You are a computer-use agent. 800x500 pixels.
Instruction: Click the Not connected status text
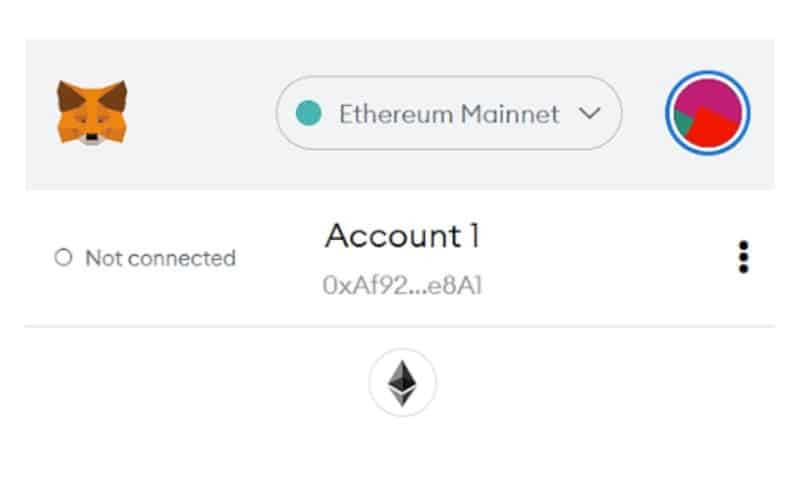160,258
